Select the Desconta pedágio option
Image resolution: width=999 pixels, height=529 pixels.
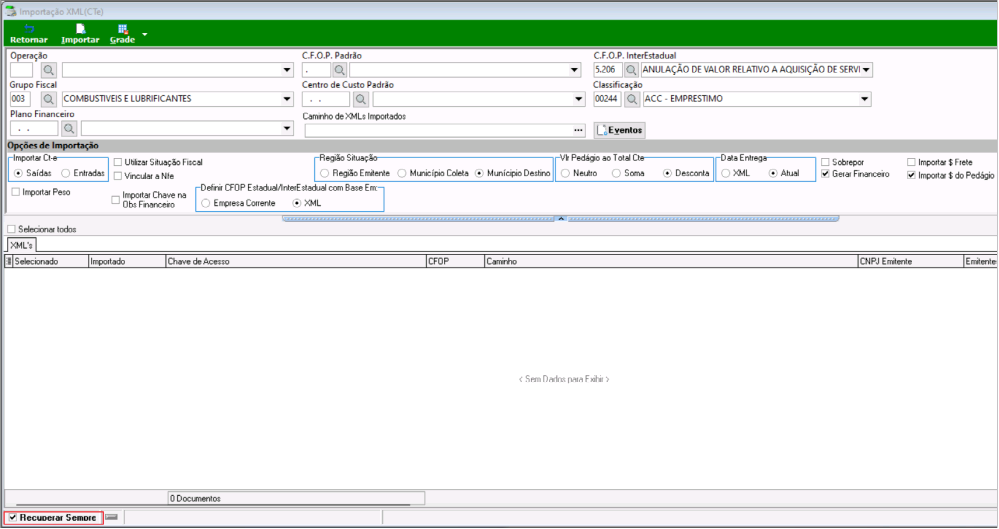pos(667,173)
